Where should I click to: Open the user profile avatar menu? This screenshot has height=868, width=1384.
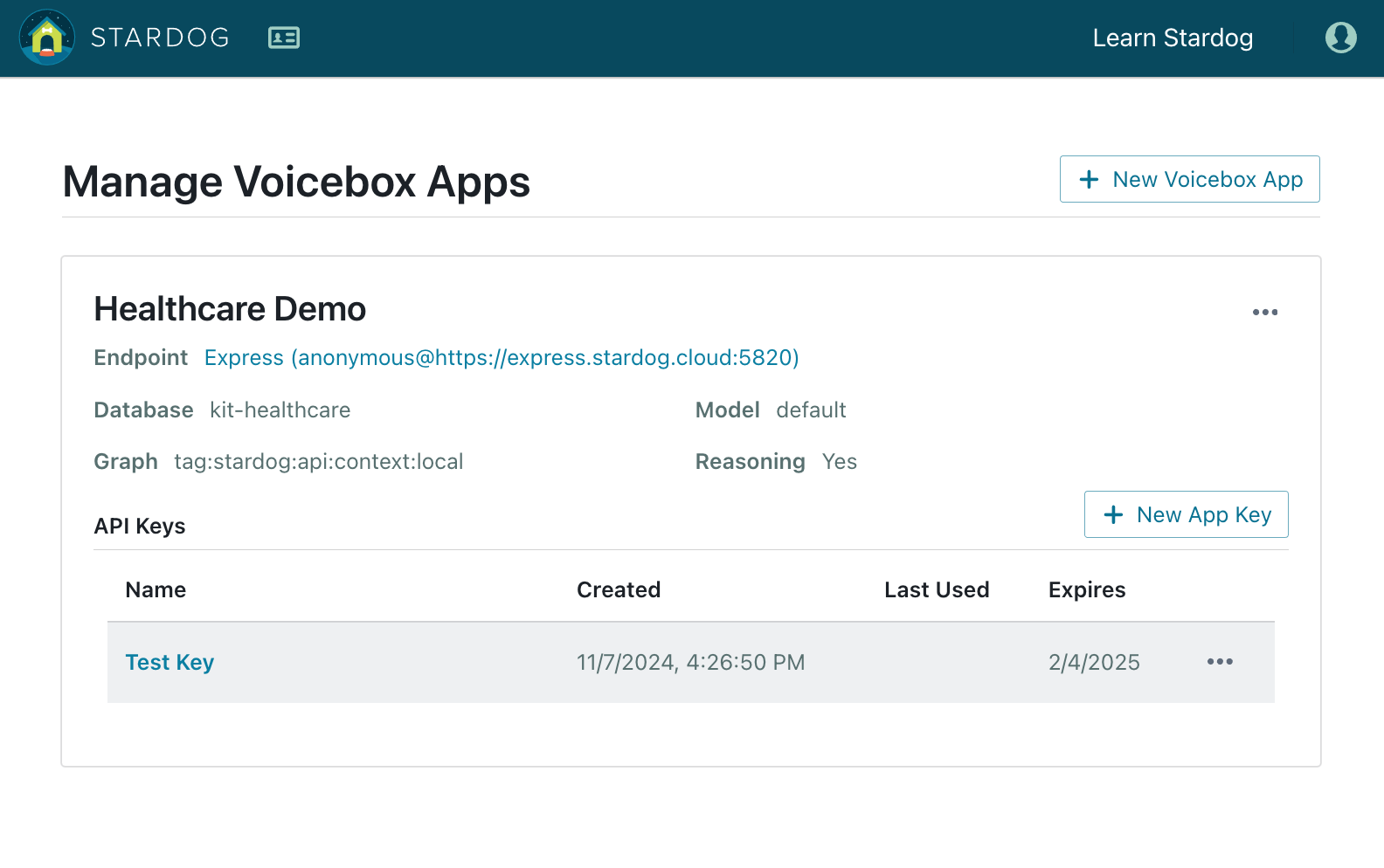[1340, 38]
